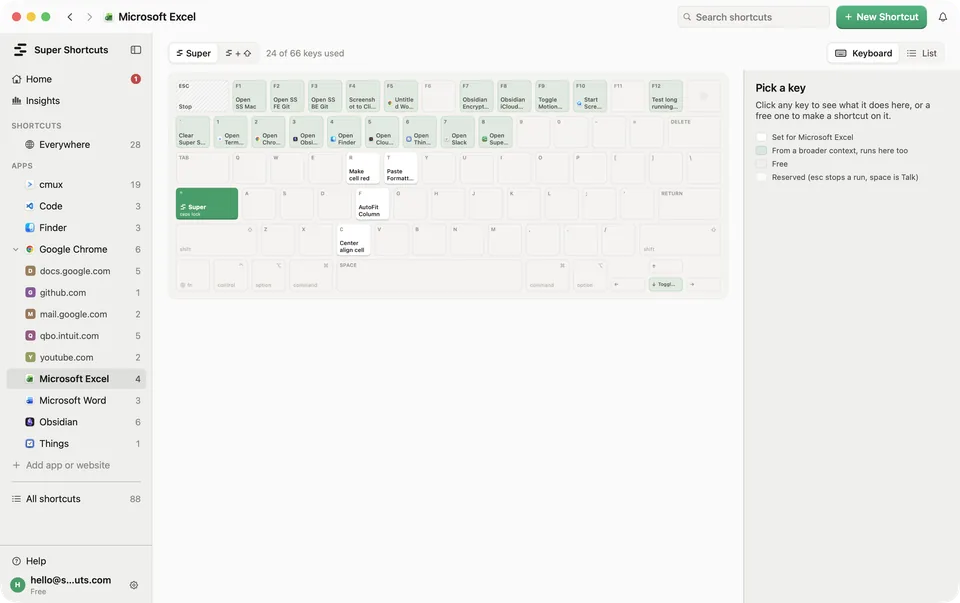Go forward with the right arrow
Screen dimensions: 960x603
point(89,17)
